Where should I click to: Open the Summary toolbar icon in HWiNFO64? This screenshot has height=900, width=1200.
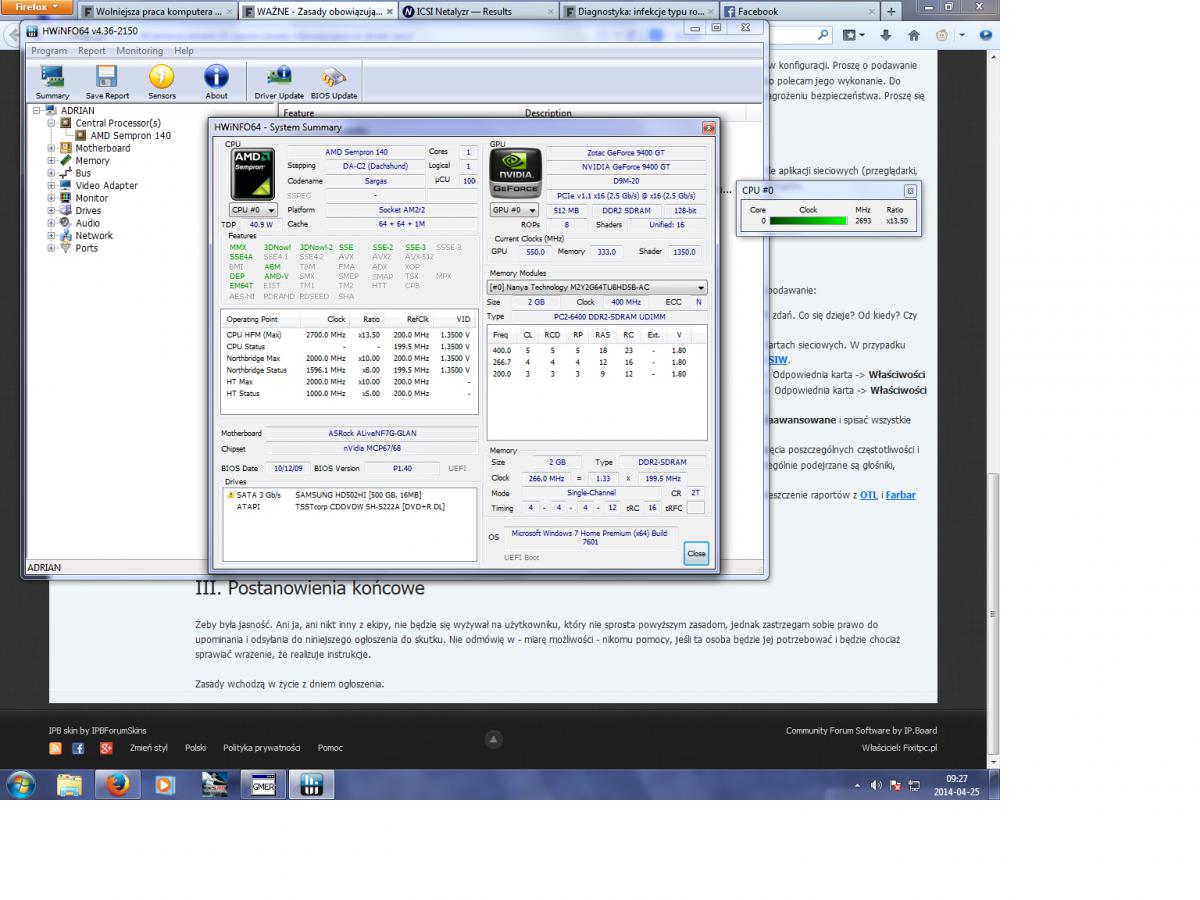click(53, 82)
